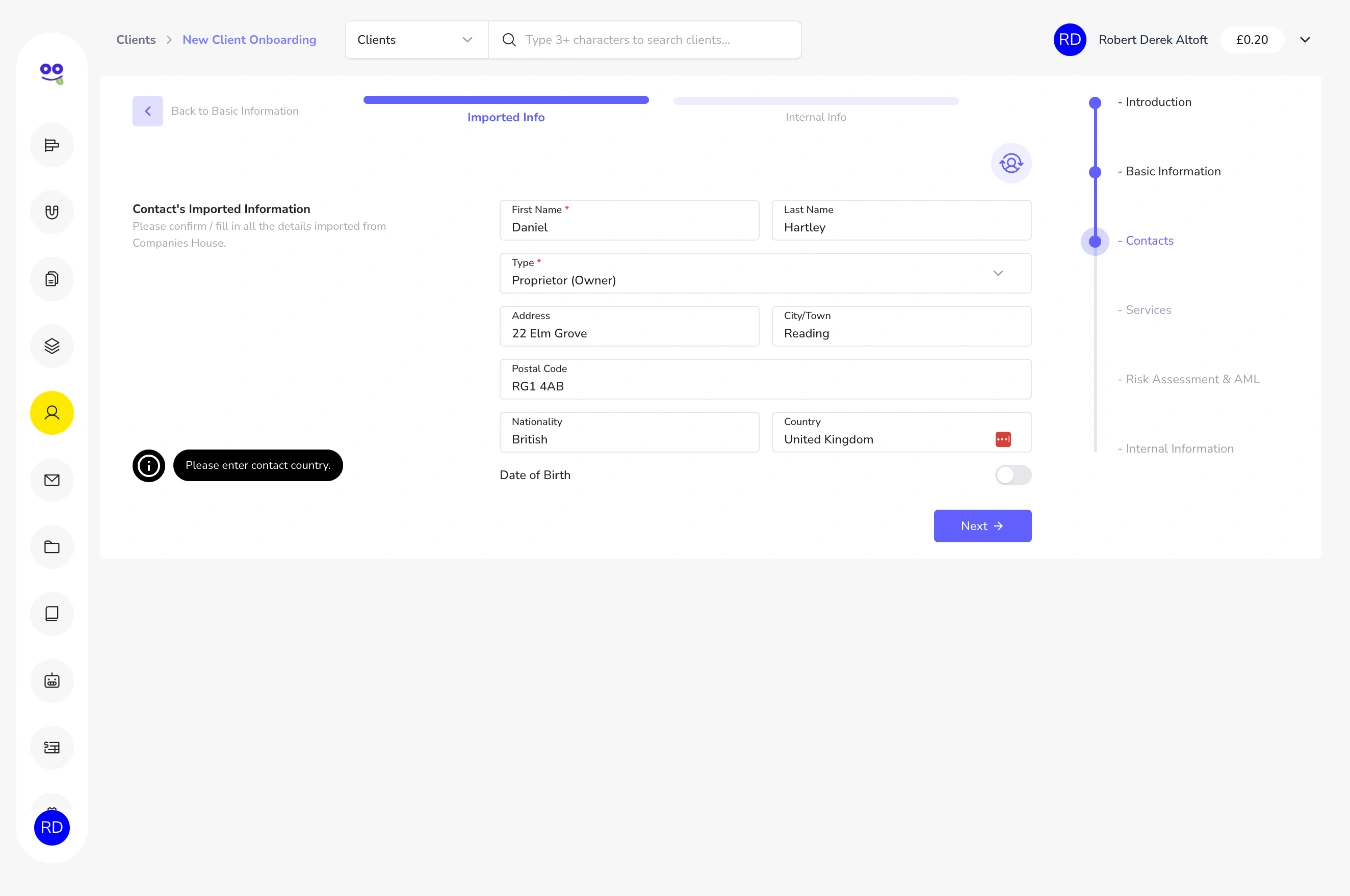Expand the Type dropdown showing Proprietor (Owner)

[765, 273]
